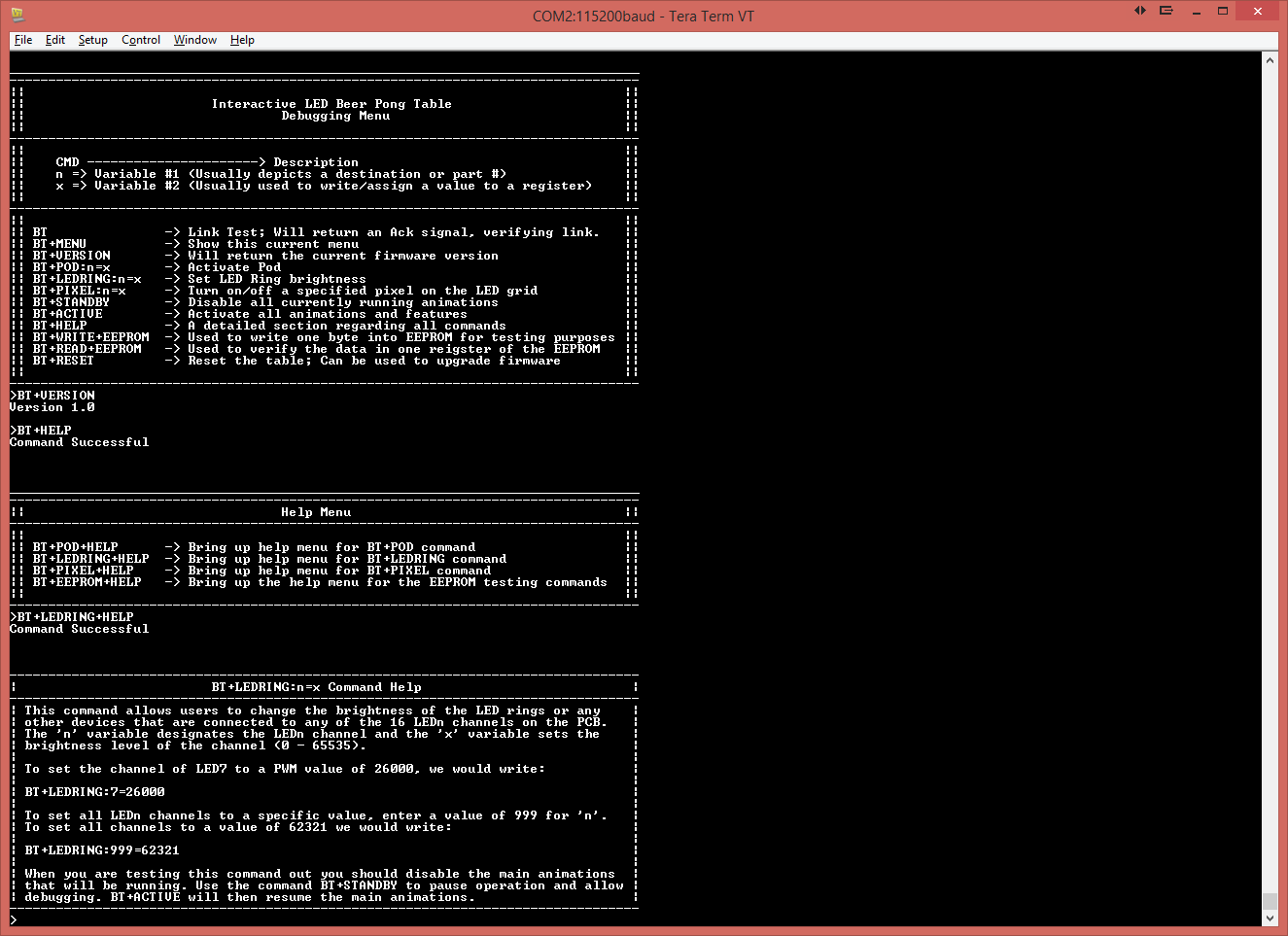Viewport: 1288px width, 936px height.
Task: Click the 'BT+RESET' command entry
Action: coord(63,361)
